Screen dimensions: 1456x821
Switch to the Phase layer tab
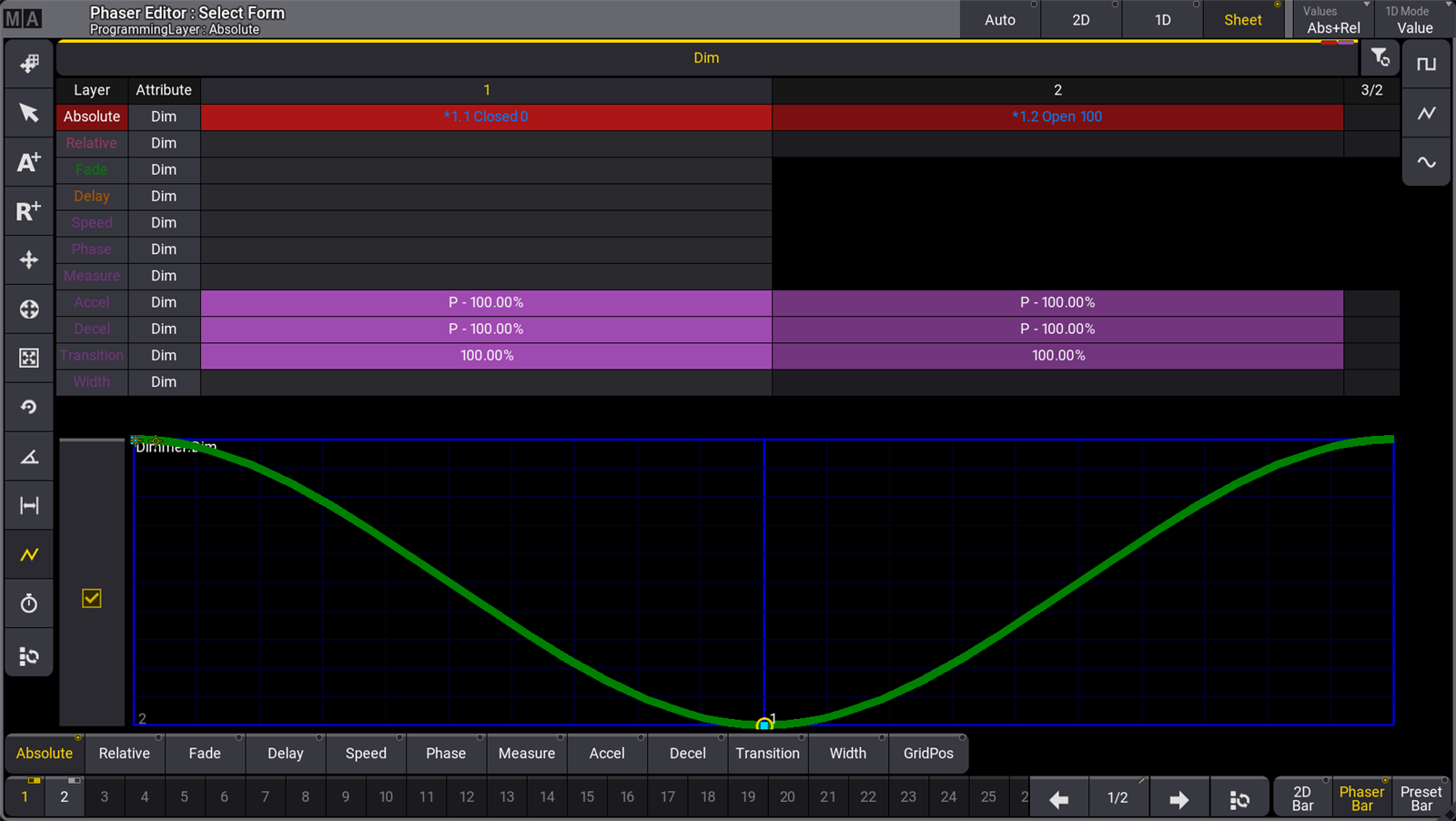point(446,754)
